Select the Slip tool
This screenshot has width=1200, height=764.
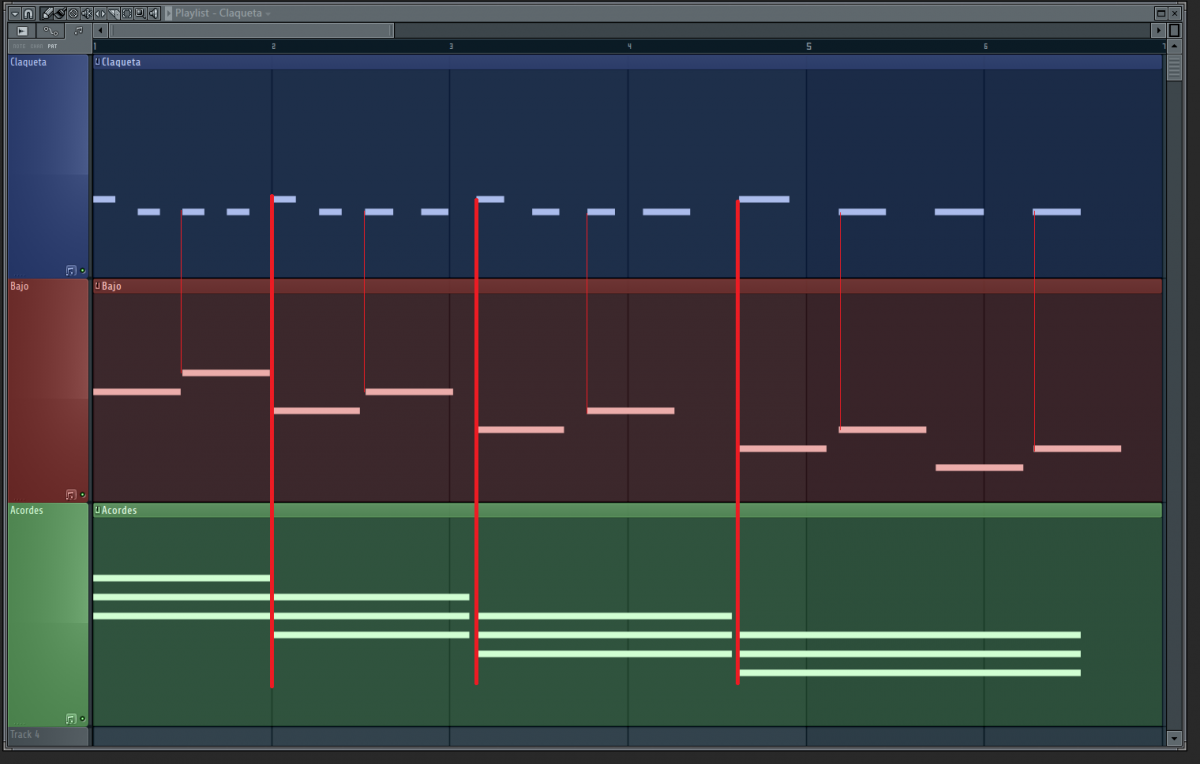coord(100,13)
